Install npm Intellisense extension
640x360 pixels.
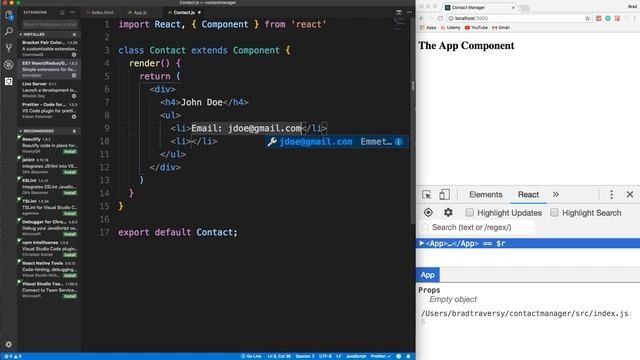[70, 255]
